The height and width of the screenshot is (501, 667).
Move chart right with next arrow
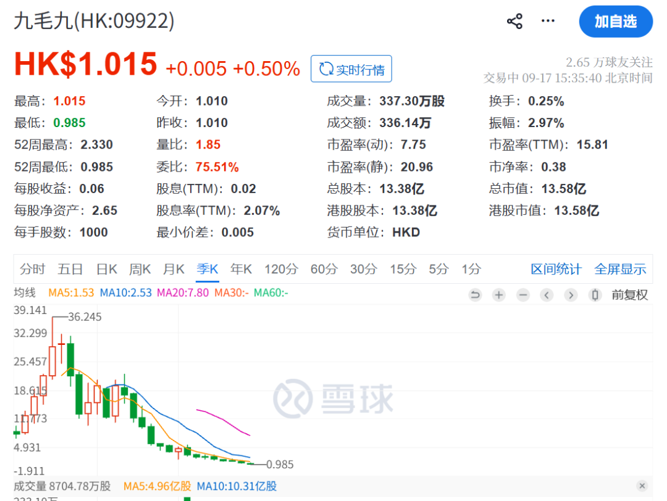(571, 295)
